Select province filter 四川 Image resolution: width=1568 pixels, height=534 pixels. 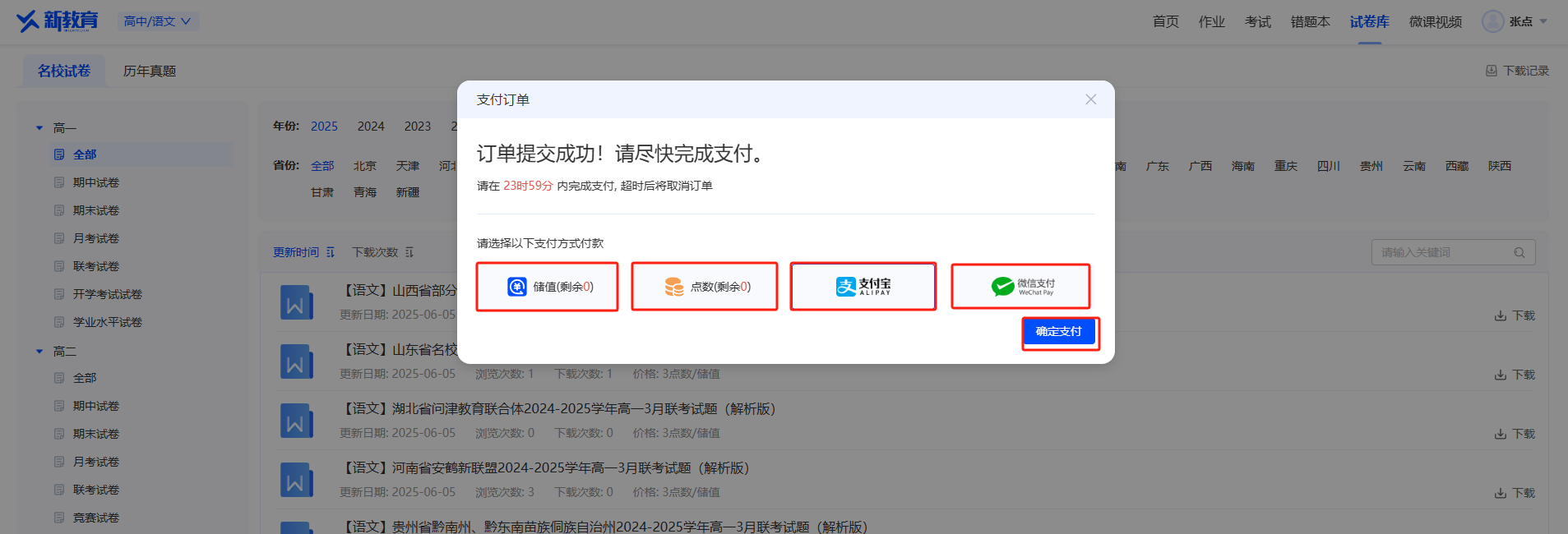1329,166
